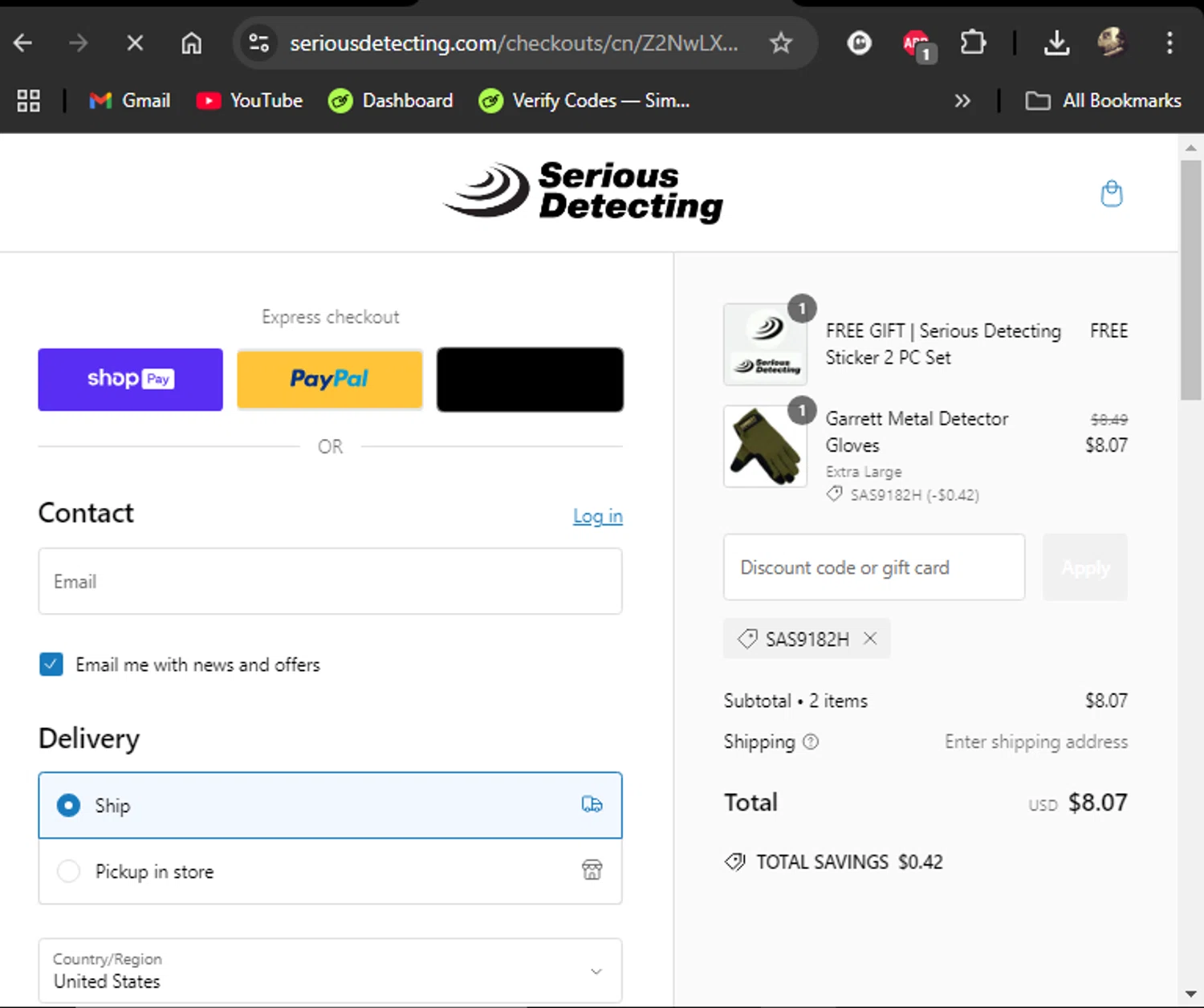1204x1008 pixels.
Task: Select Pickup in store option
Action: coord(330,871)
